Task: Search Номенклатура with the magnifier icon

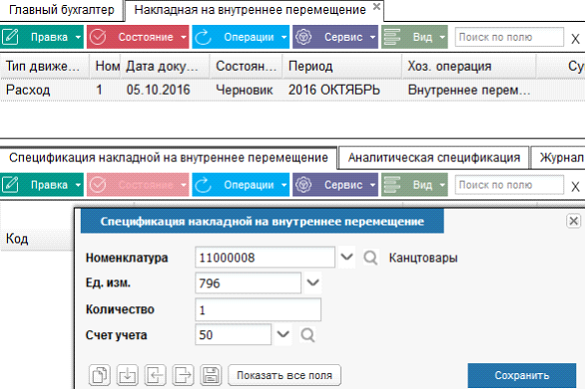Action: [x=370, y=258]
